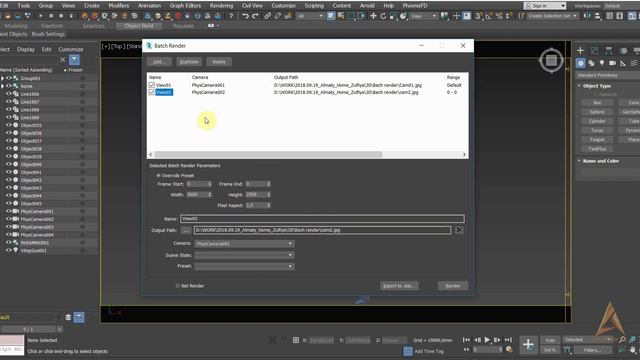Click the help question mark toolbar icon
Viewport: 640px width, 360px height.
231,16
